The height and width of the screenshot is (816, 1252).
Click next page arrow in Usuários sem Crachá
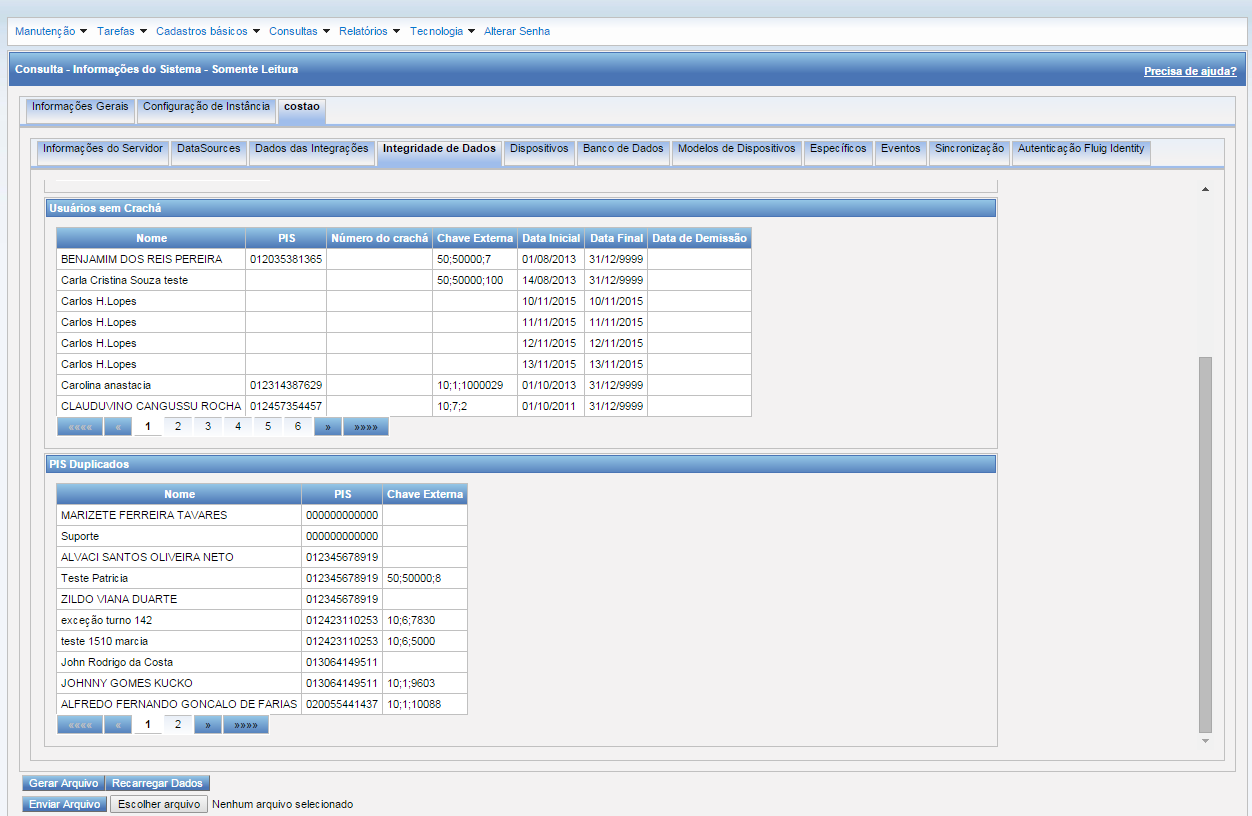tap(327, 426)
